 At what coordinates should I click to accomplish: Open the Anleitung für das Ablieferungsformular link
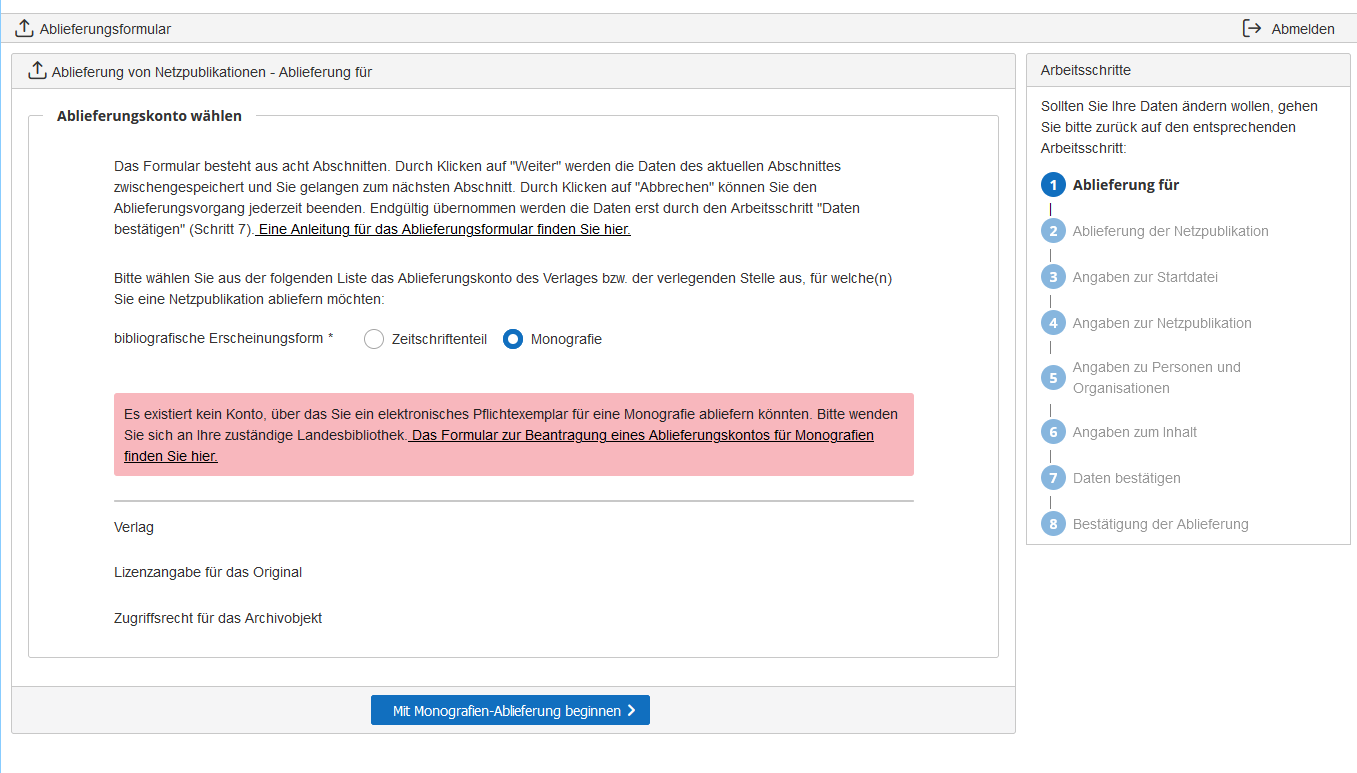[x=444, y=229]
